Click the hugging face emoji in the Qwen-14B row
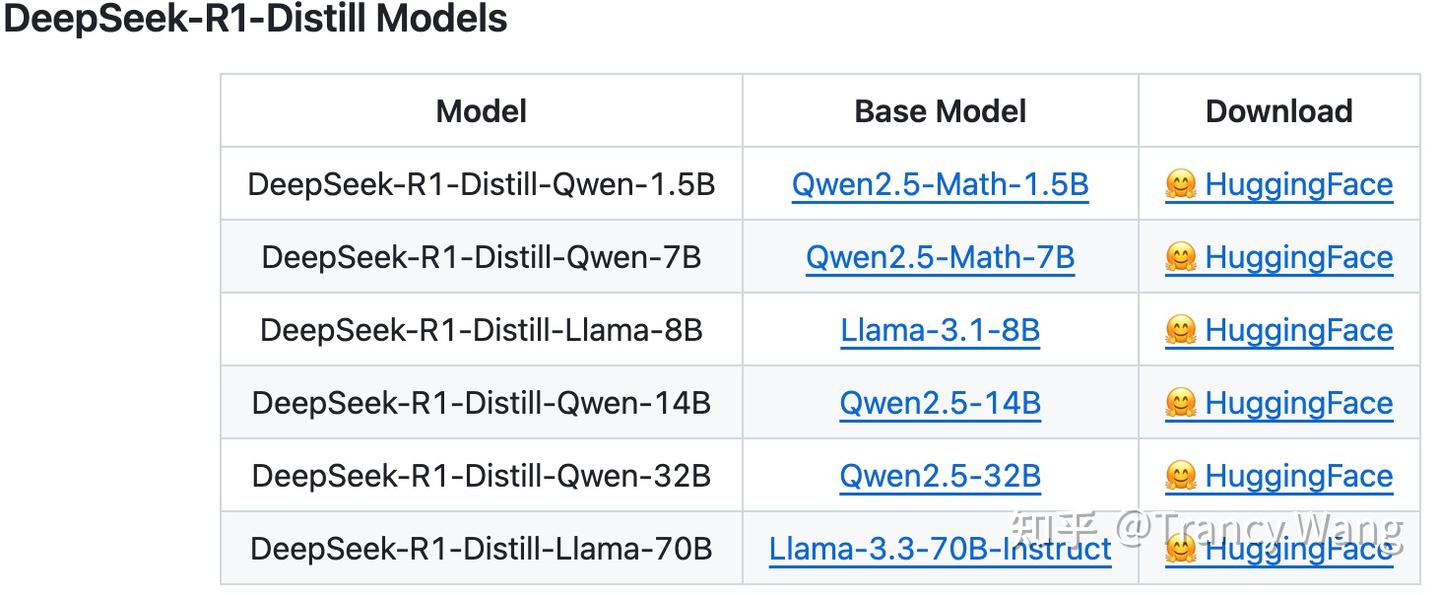The width and height of the screenshot is (1440, 595). (x=1181, y=404)
